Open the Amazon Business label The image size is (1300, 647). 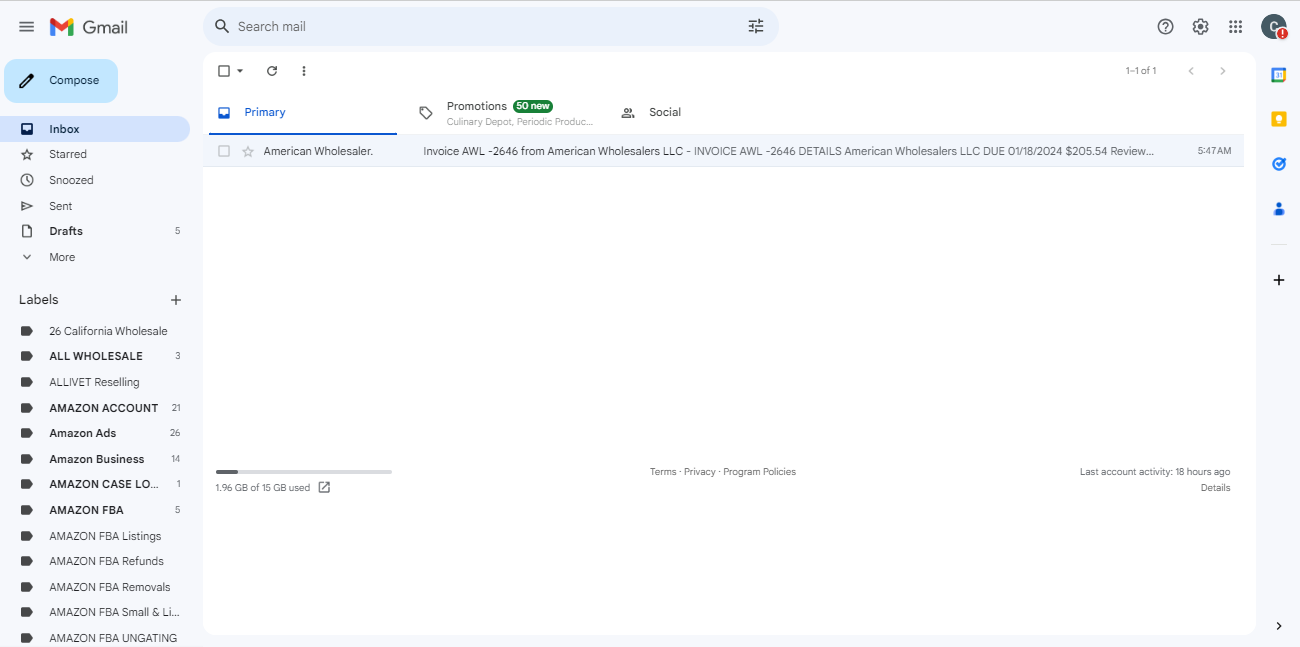tap(95, 459)
